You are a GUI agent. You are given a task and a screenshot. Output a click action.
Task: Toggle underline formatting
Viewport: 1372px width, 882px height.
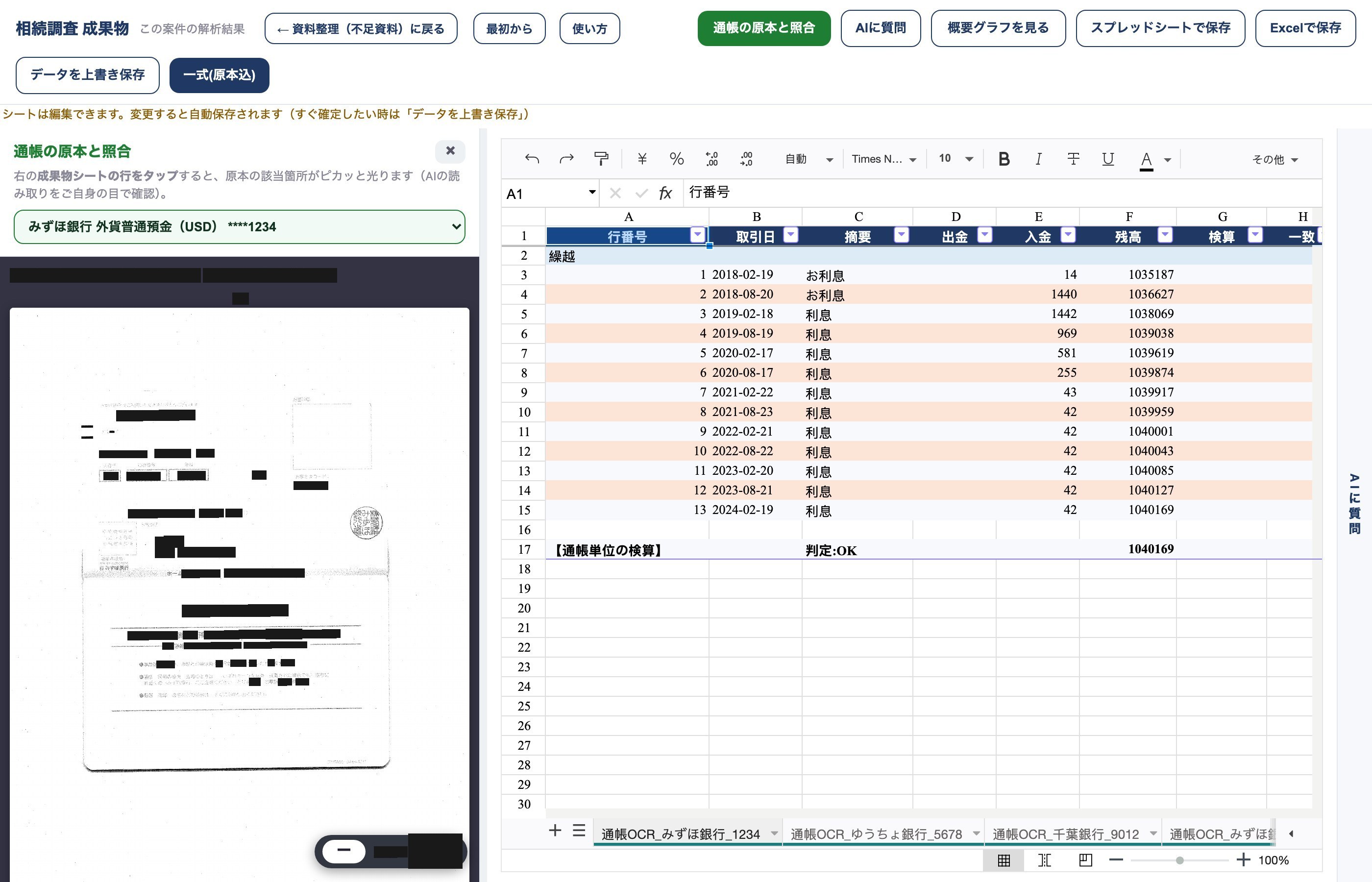pyautogui.click(x=1107, y=159)
